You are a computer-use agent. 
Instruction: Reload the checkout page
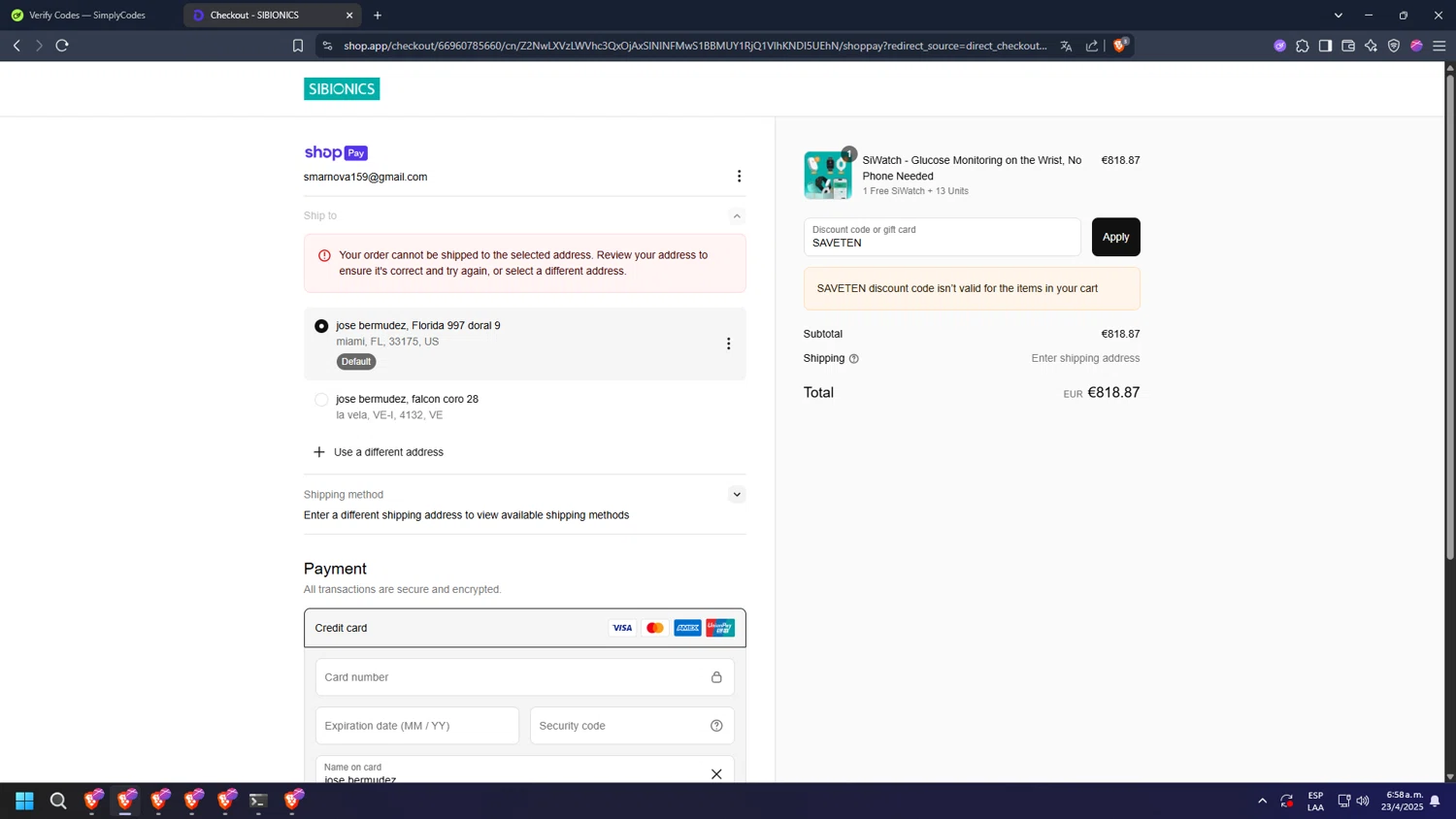(x=62, y=46)
